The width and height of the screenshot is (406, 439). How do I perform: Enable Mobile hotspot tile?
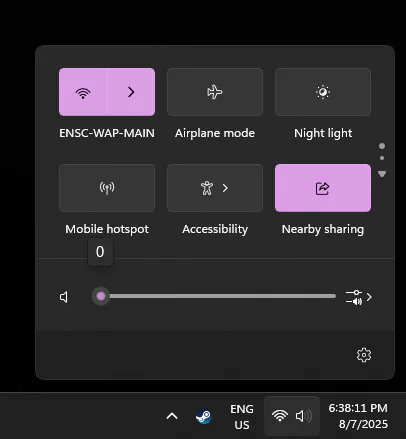[x=107, y=188]
